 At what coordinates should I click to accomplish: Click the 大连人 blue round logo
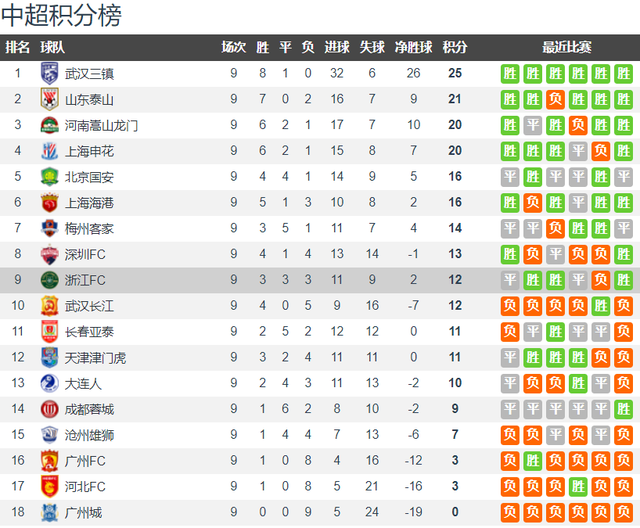point(49,383)
